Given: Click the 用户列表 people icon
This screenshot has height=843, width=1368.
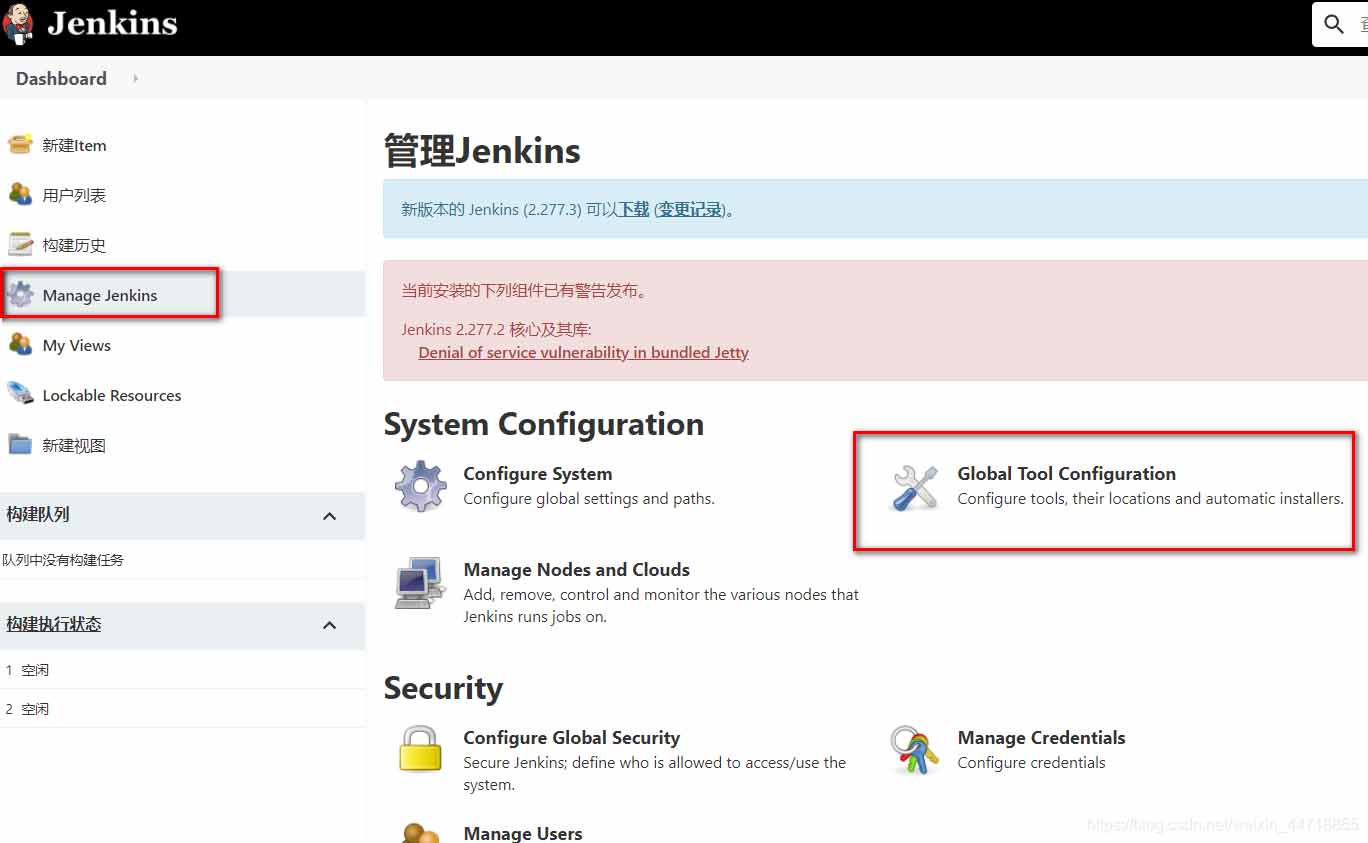Looking at the screenshot, I should point(20,194).
